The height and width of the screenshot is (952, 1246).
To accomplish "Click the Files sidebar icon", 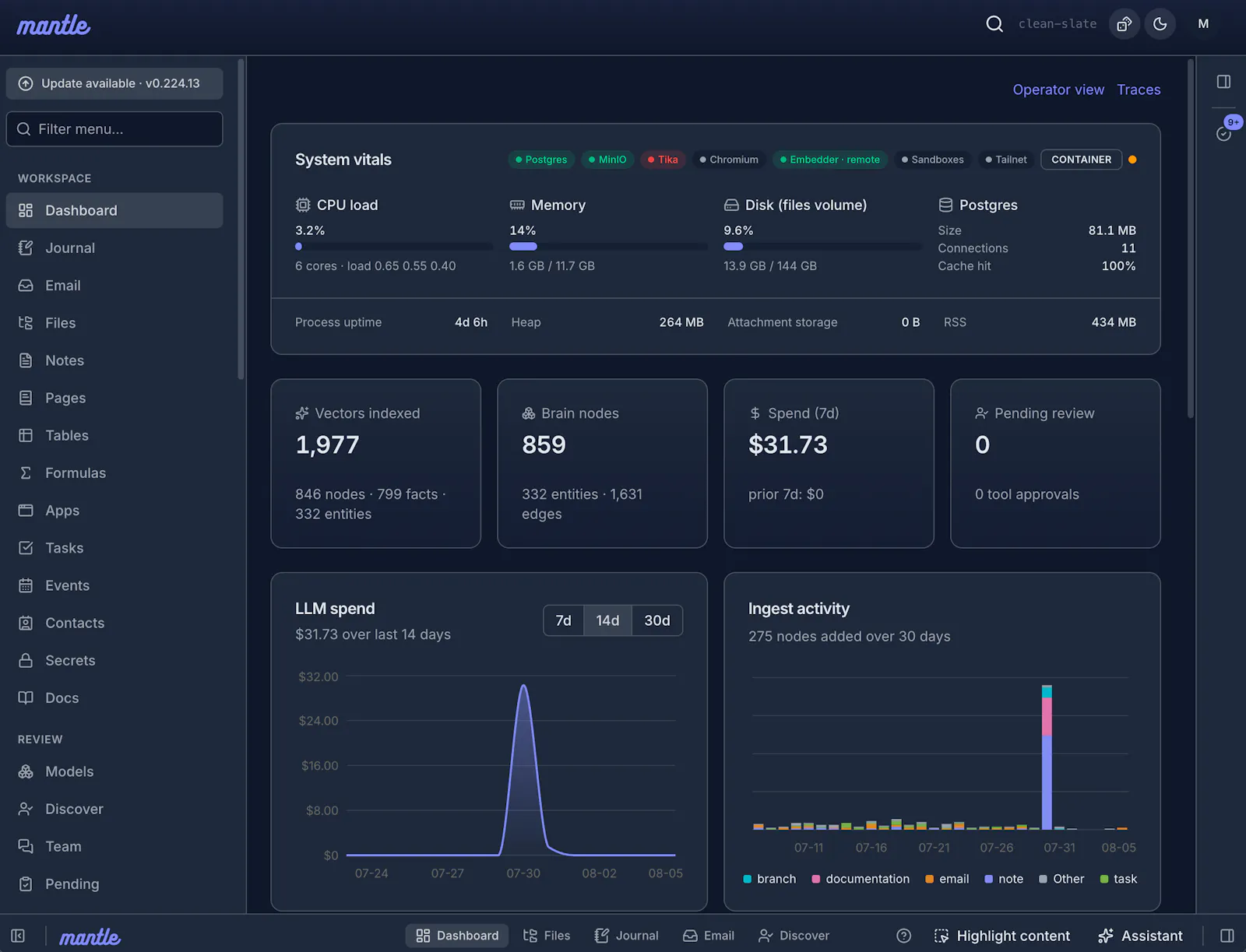I will coord(26,323).
